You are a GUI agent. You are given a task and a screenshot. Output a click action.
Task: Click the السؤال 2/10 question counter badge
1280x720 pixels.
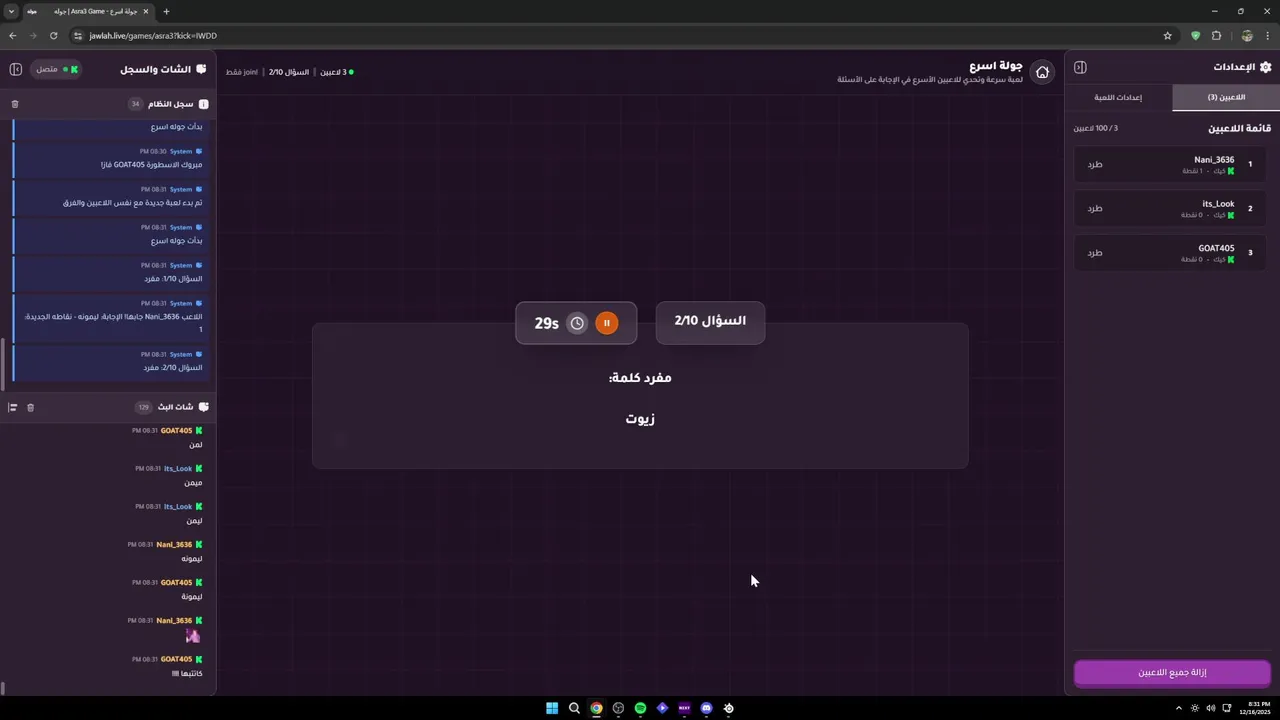click(710, 322)
